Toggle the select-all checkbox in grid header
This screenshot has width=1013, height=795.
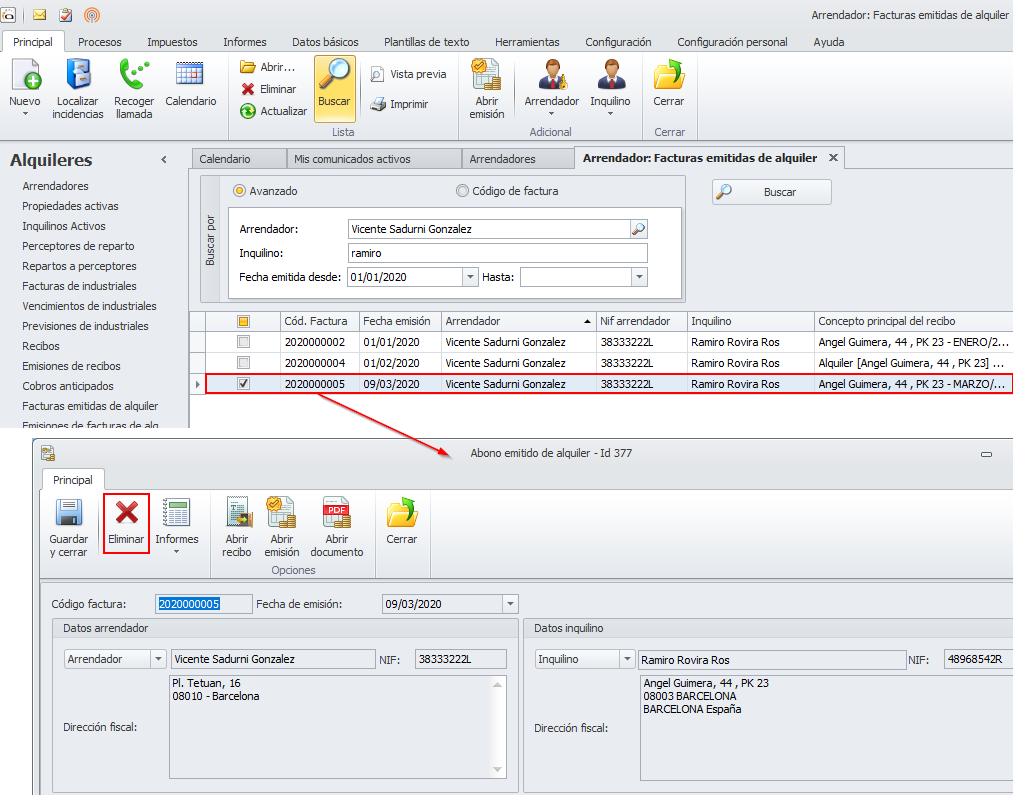coord(244,321)
